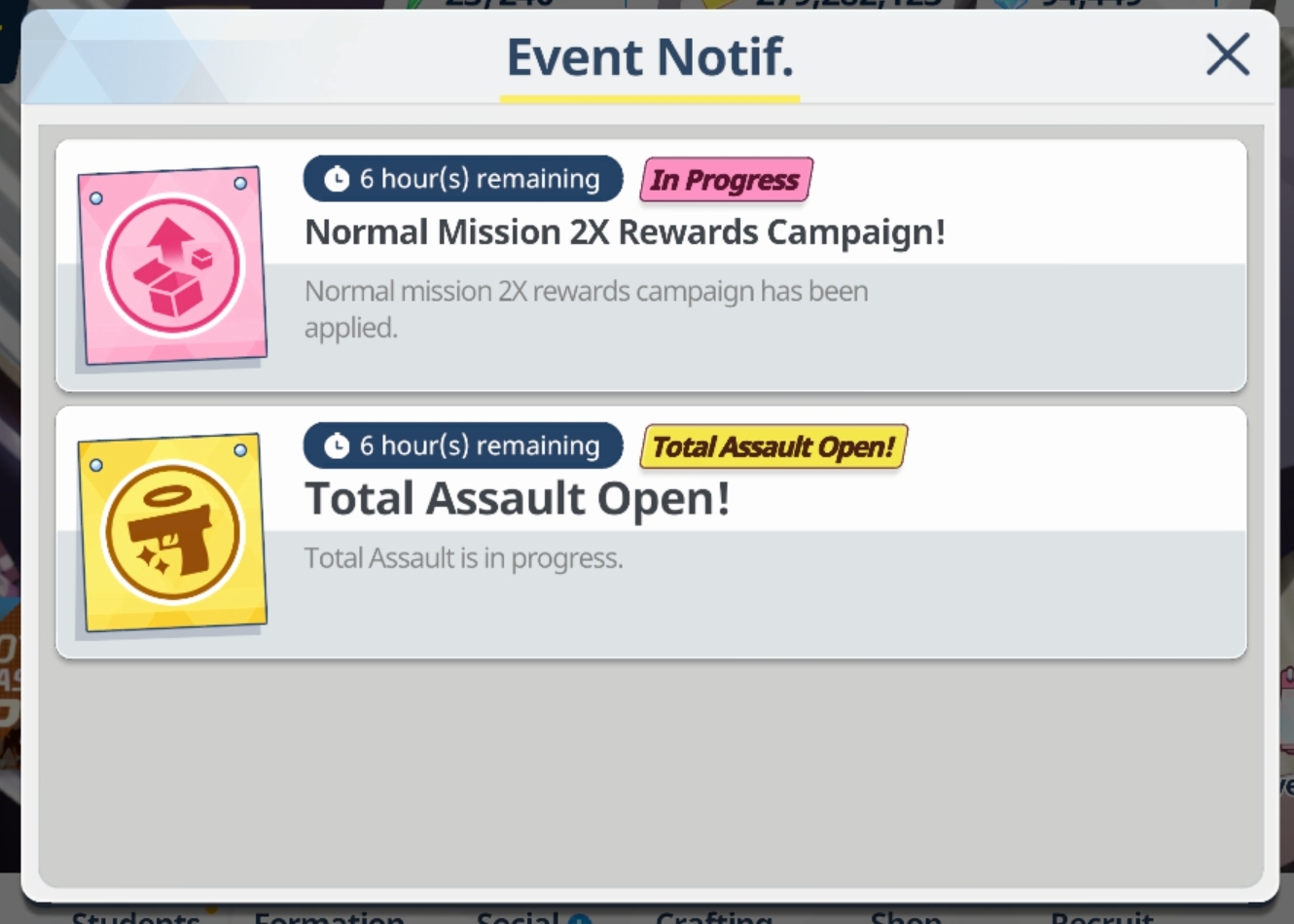Click Total Assault is in progress text
The height and width of the screenshot is (924, 1294).
click(x=463, y=558)
